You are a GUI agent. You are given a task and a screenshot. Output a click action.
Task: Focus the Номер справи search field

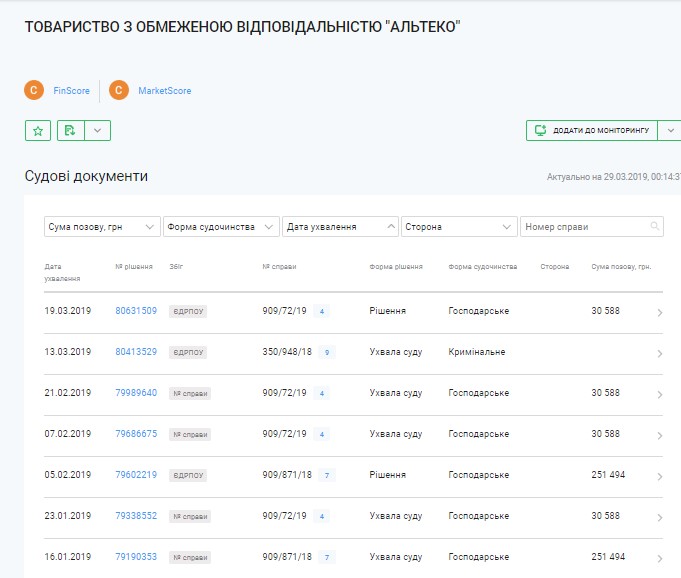point(584,227)
